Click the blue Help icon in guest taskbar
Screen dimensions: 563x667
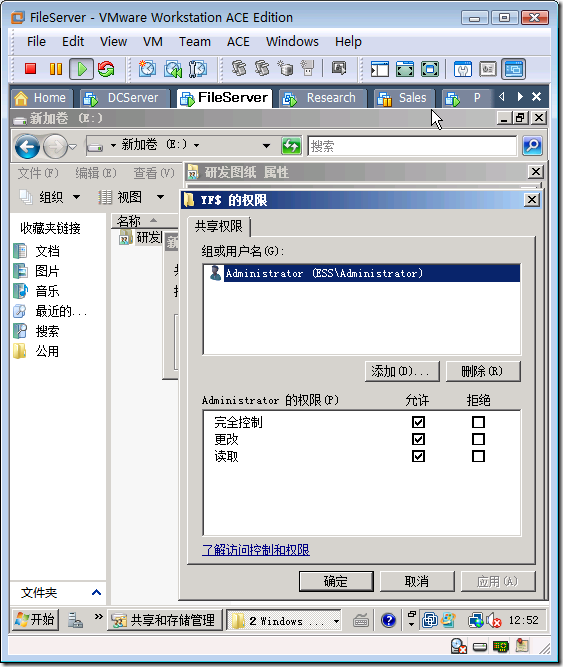pos(388,620)
